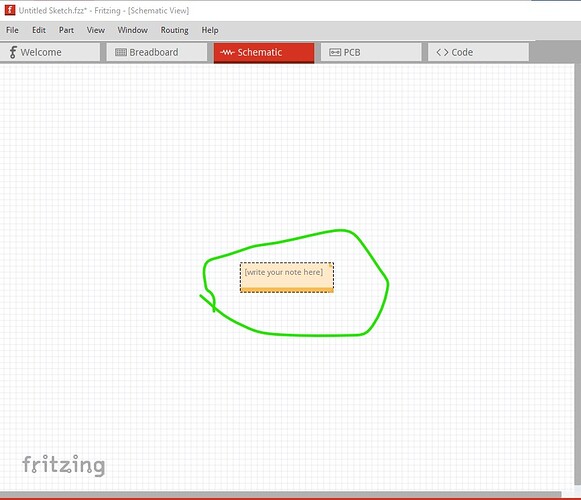581x500 pixels.
Task: Click the fritzing logo watermark on canvas
Action: click(x=64, y=465)
